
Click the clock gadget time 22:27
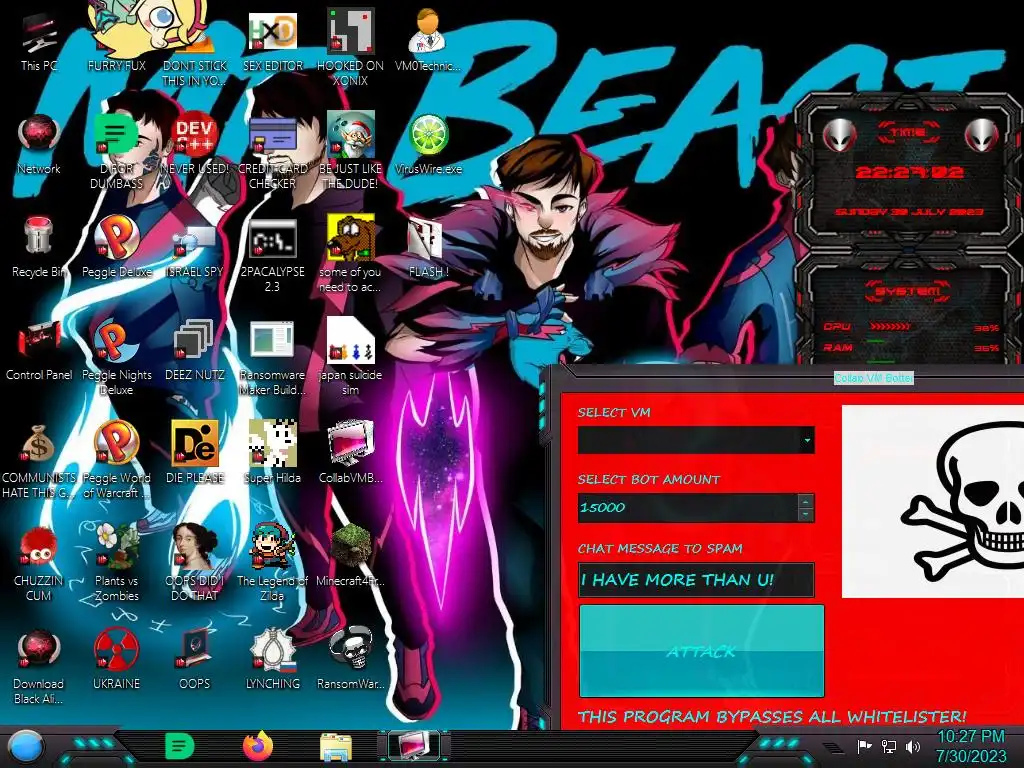908,172
